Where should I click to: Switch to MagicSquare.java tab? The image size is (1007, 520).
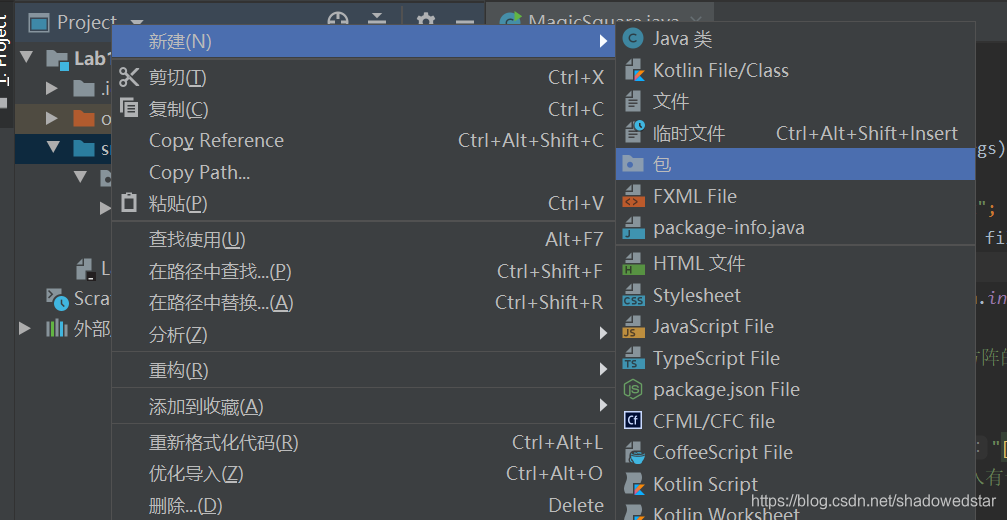[600, 21]
